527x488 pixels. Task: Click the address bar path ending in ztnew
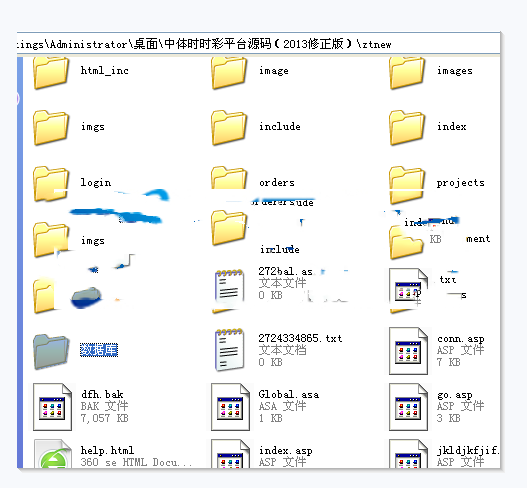(x=258, y=44)
